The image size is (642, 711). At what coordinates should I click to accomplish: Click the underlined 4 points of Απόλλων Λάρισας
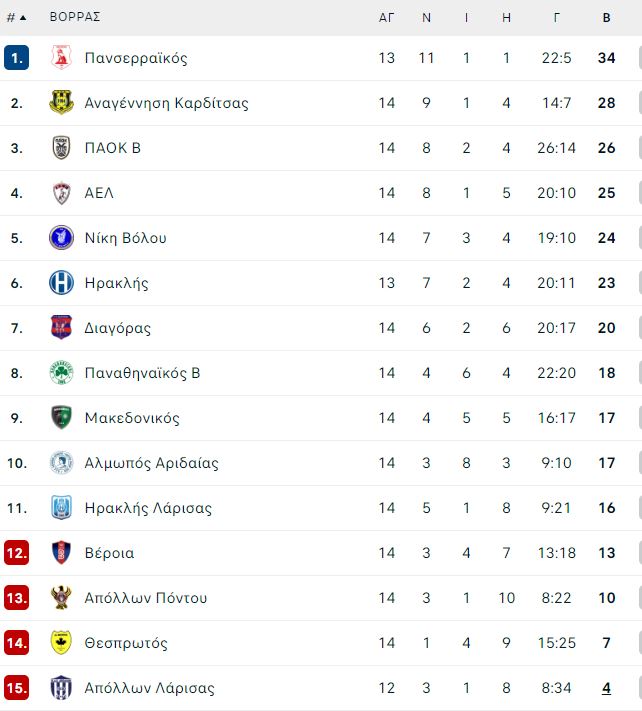coord(607,688)
